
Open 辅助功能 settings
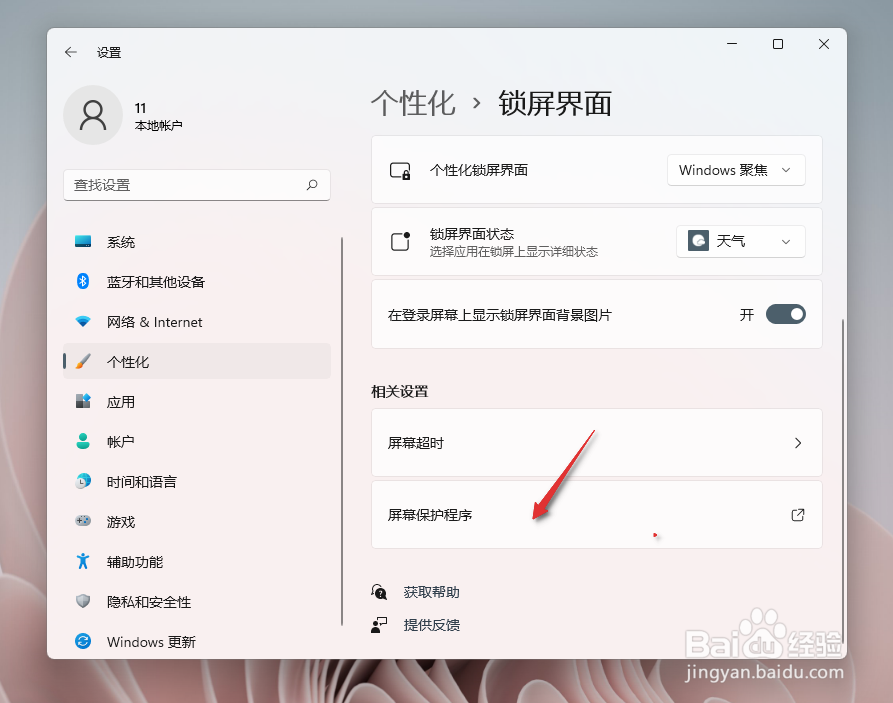[196, 561]
